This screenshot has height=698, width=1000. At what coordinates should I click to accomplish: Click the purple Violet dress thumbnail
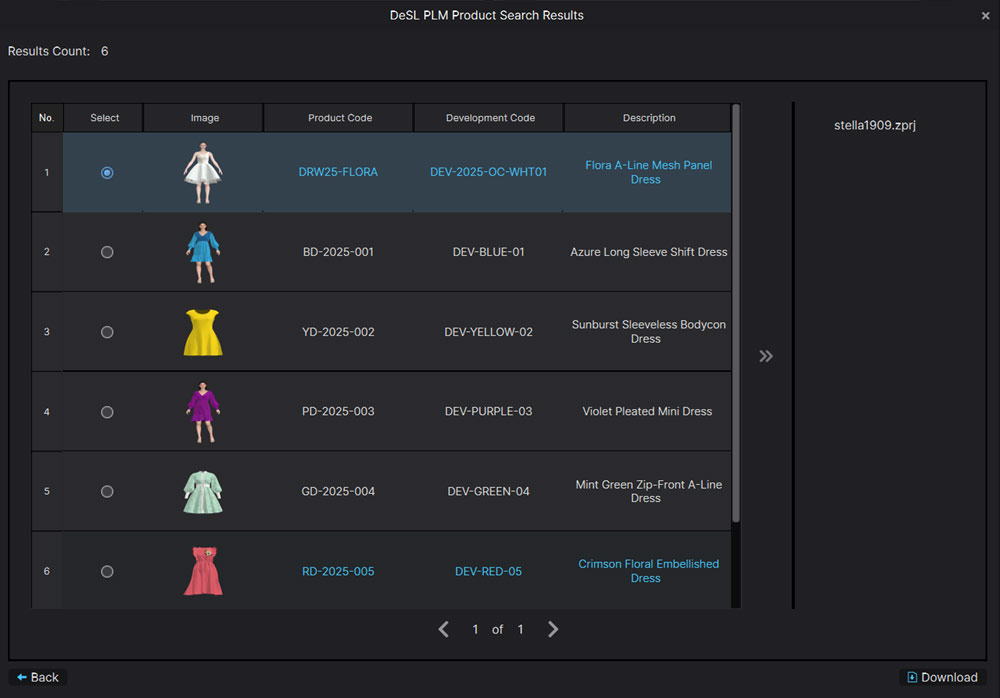(x=203, y=411)
